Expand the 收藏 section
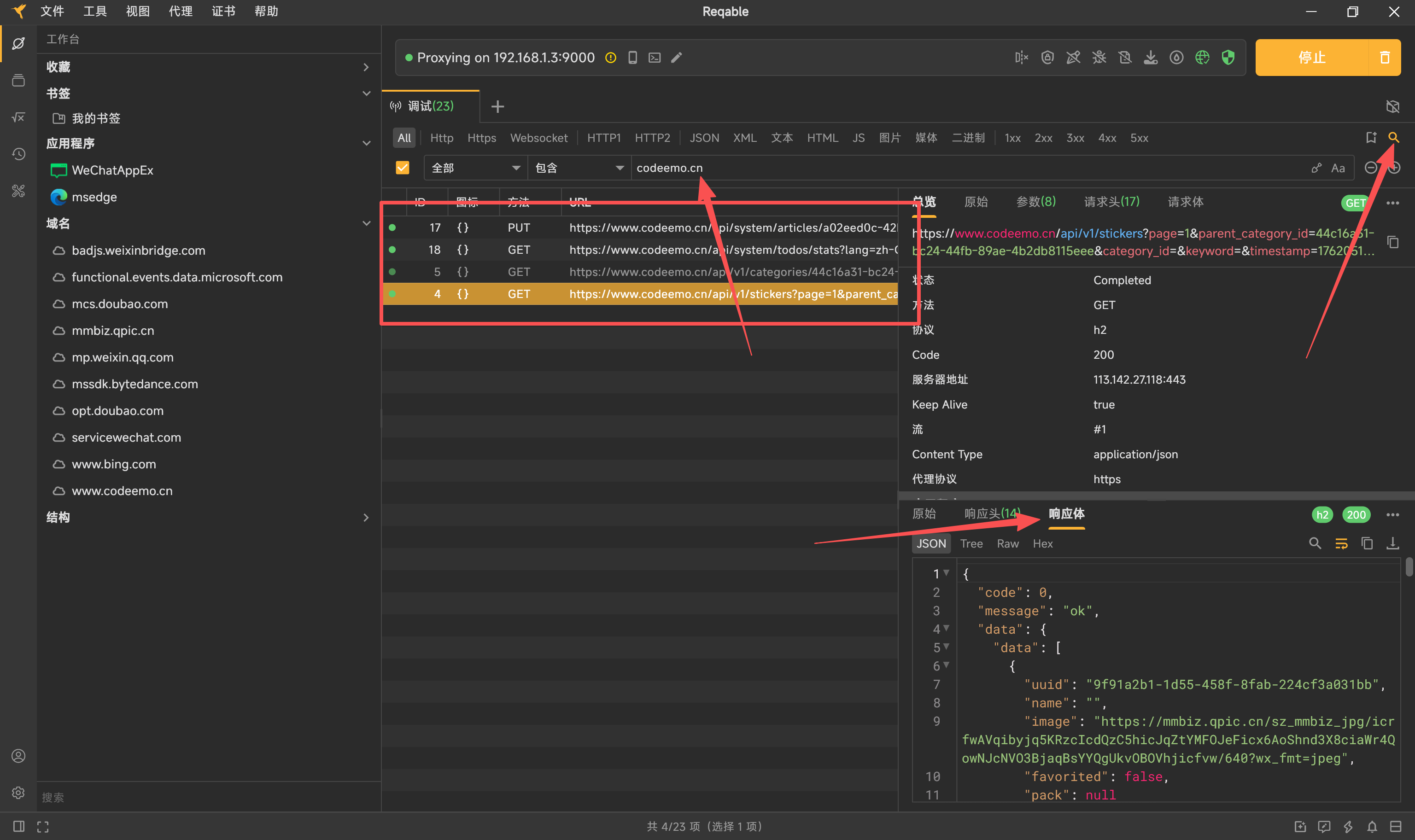 pos(207,67)
